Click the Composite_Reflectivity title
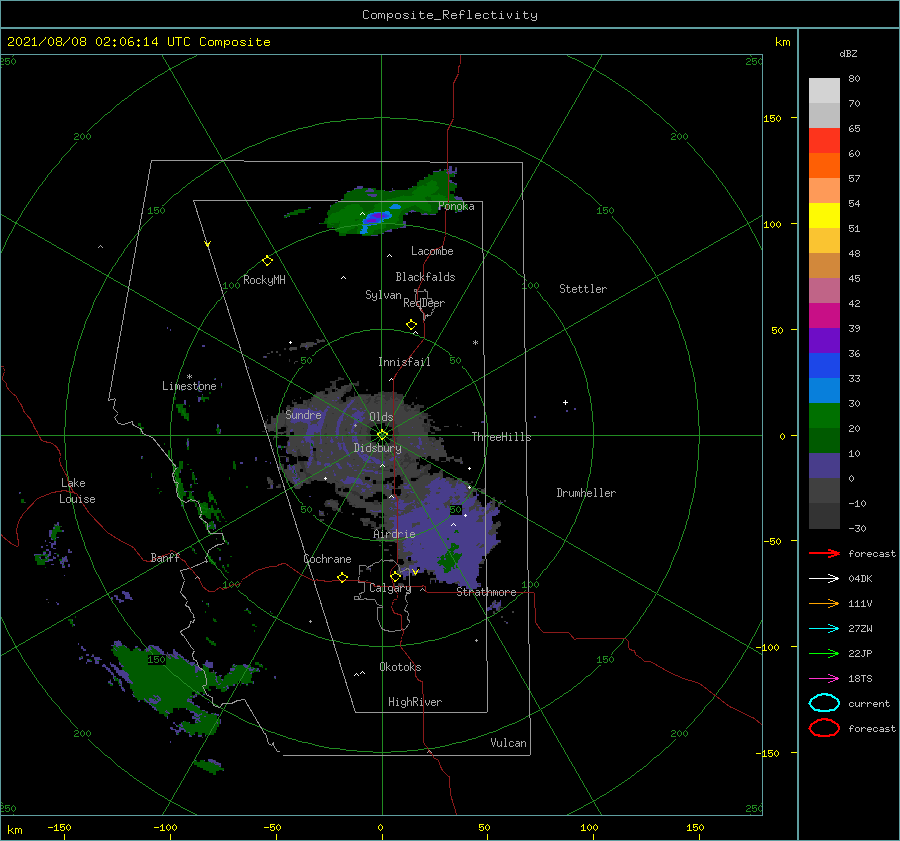Viewport: 900px width, 841px height. [x=450, y=15]
